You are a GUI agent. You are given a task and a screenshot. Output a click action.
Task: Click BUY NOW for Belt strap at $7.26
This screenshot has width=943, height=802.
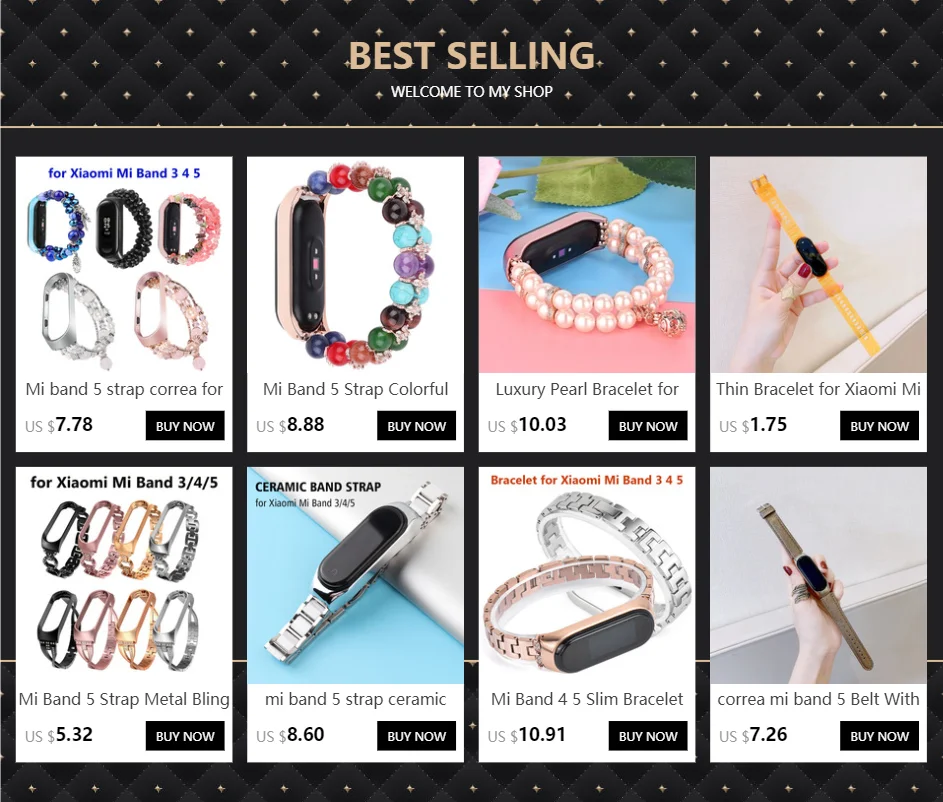[x=879, y=736]
